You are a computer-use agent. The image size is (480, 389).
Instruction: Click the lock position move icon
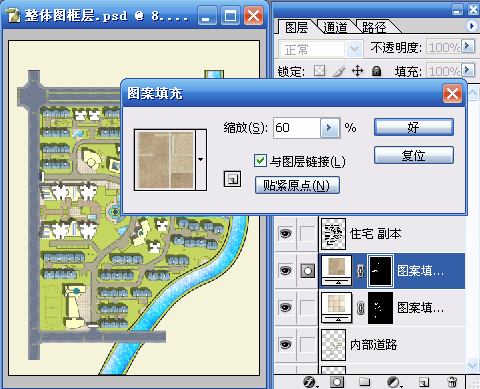357,71
